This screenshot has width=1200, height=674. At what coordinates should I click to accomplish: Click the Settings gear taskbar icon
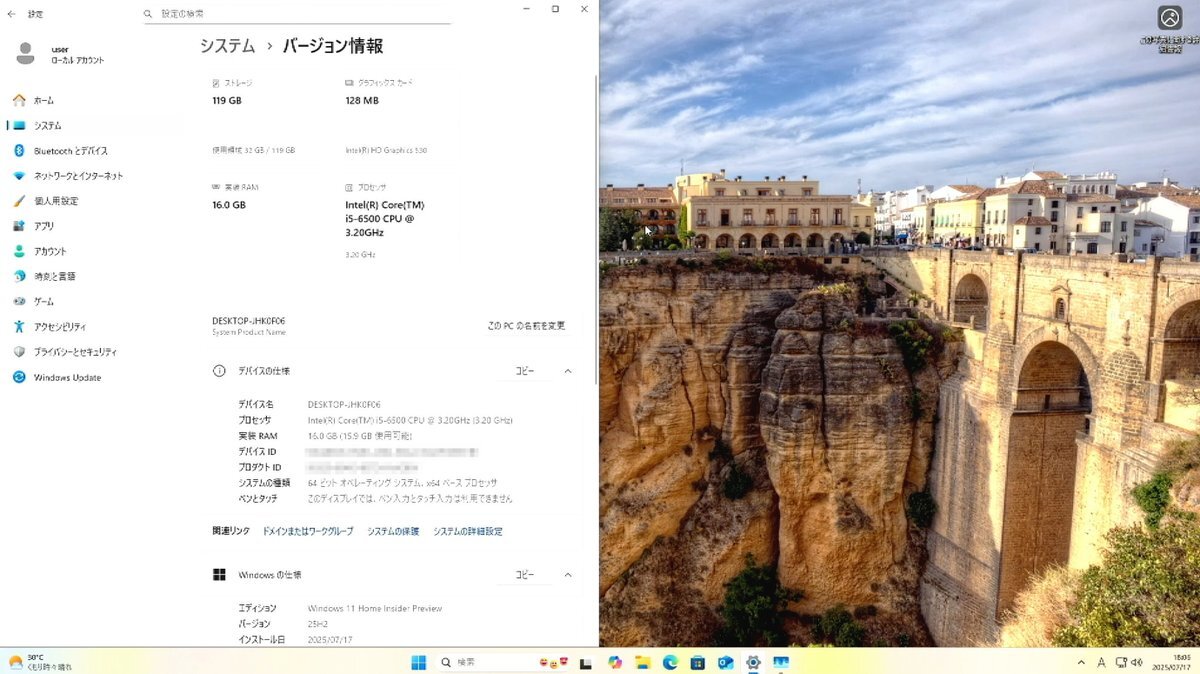[753, 662]
